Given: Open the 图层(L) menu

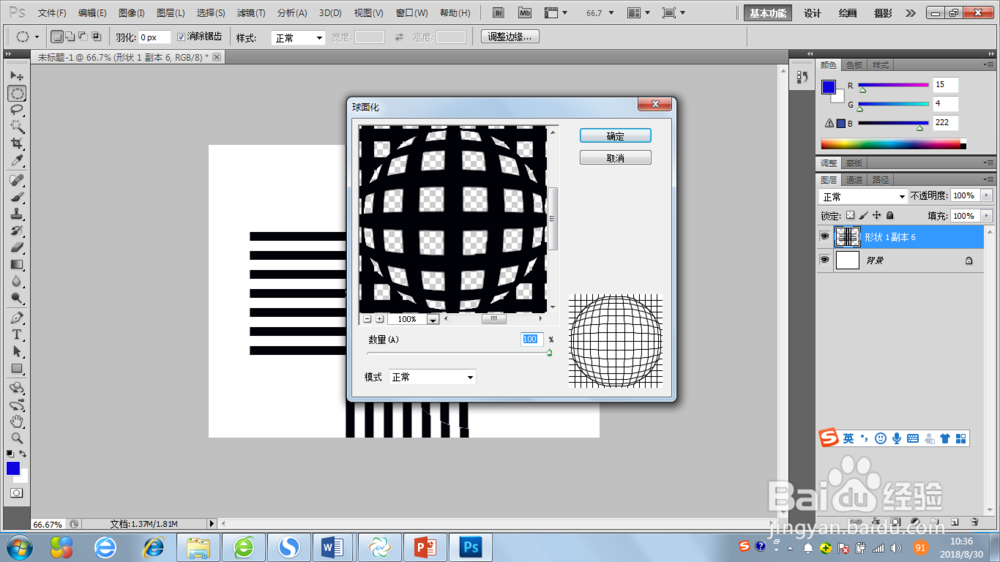Looking at the screenshot, I should tap(170, 13).
